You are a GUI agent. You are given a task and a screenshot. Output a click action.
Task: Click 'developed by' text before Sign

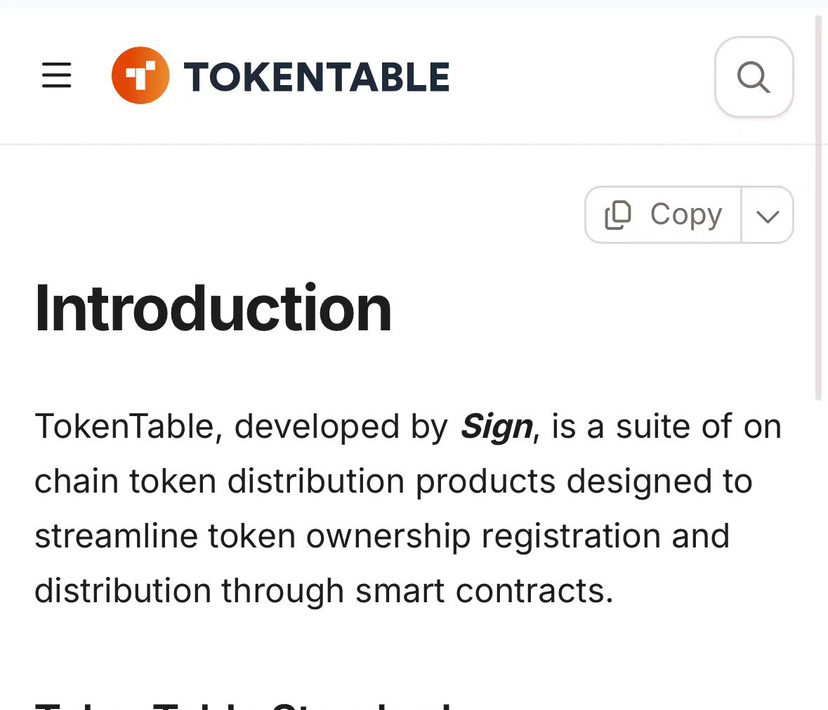(340, 427)
